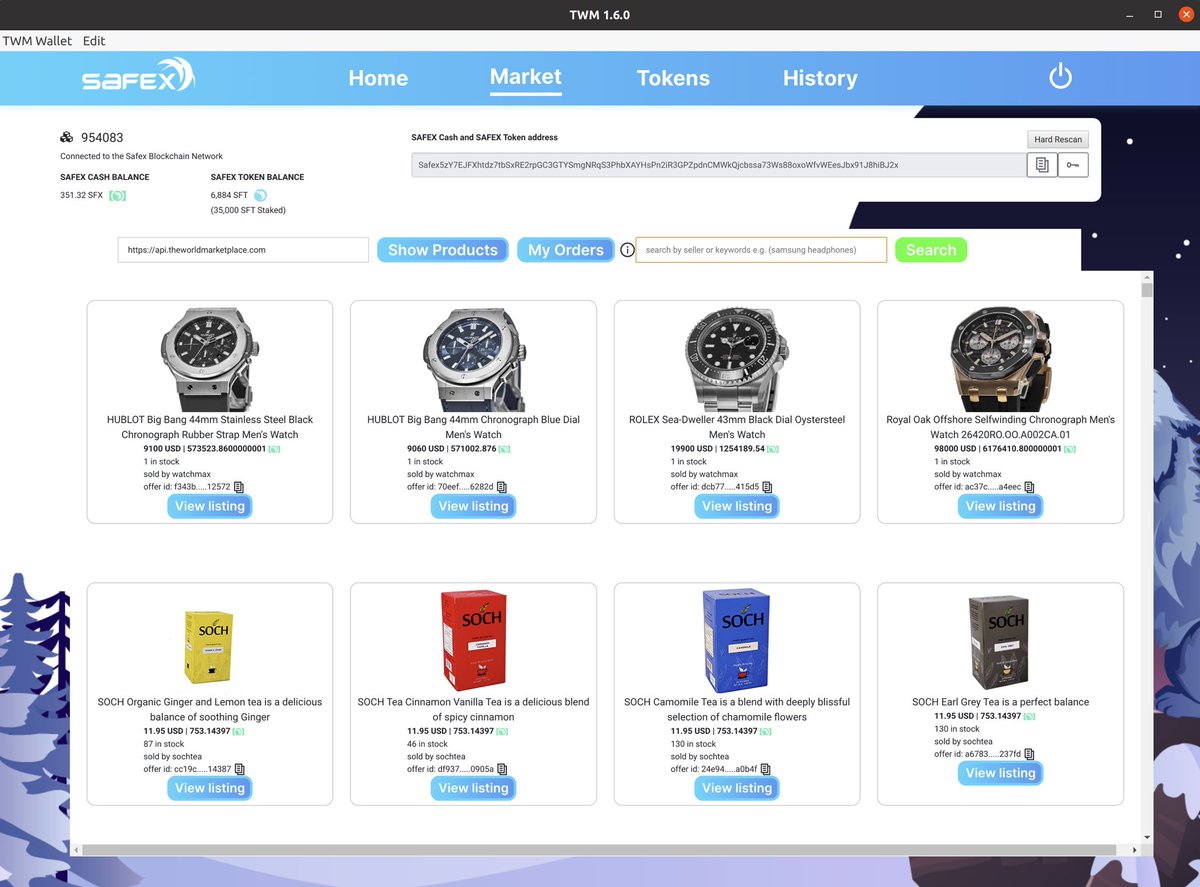View listing for HUBLOT Chronograph Blue Dial watch

pyautogui.click(x=473, y=506)
